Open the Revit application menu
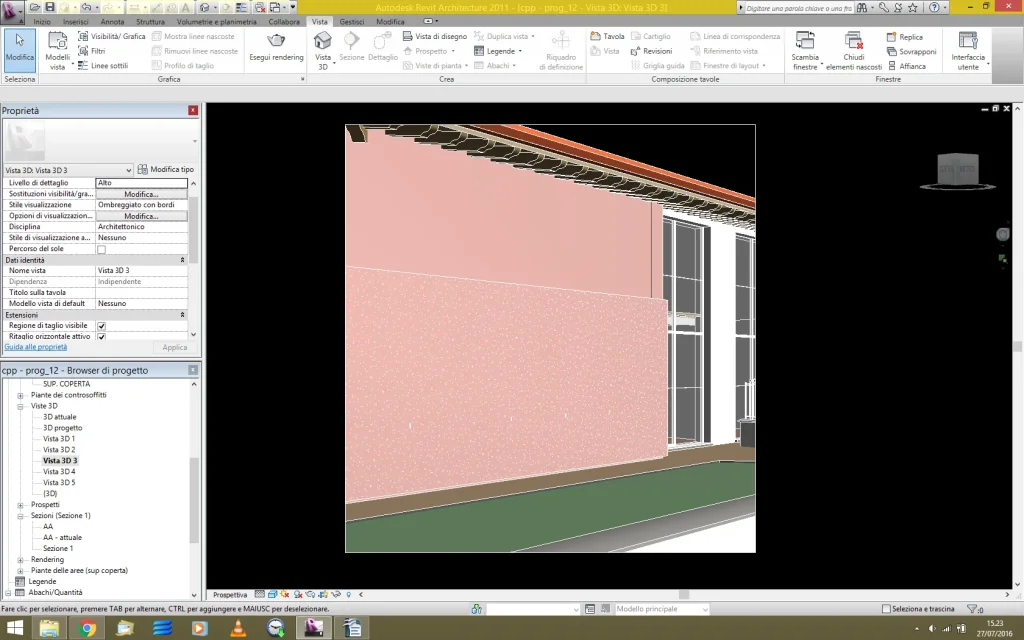1024x640 pixels. (11, 10)
